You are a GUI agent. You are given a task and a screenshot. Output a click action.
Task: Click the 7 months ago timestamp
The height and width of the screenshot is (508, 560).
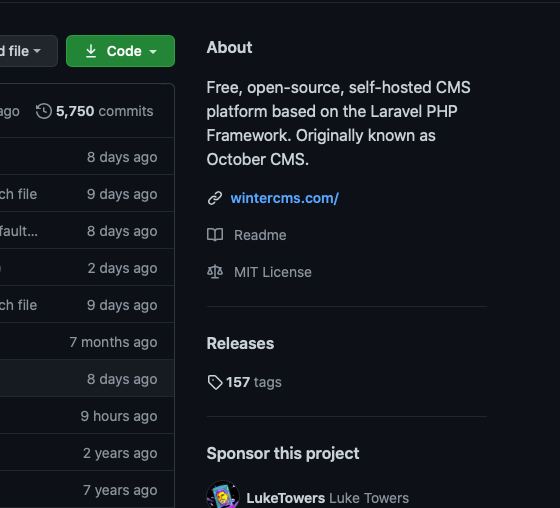tap(113, 342)
